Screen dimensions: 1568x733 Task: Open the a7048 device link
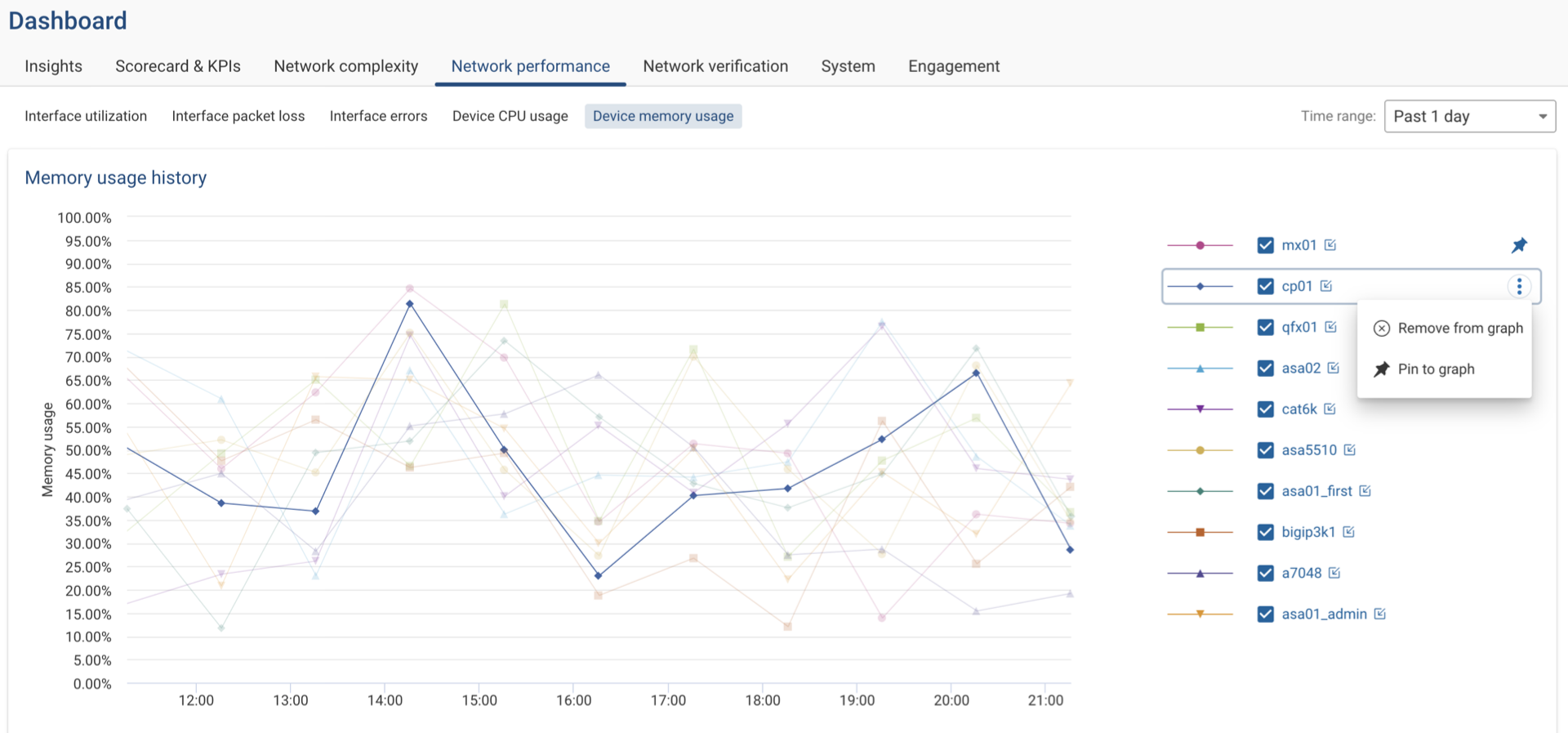click(x=1302, y=573)
